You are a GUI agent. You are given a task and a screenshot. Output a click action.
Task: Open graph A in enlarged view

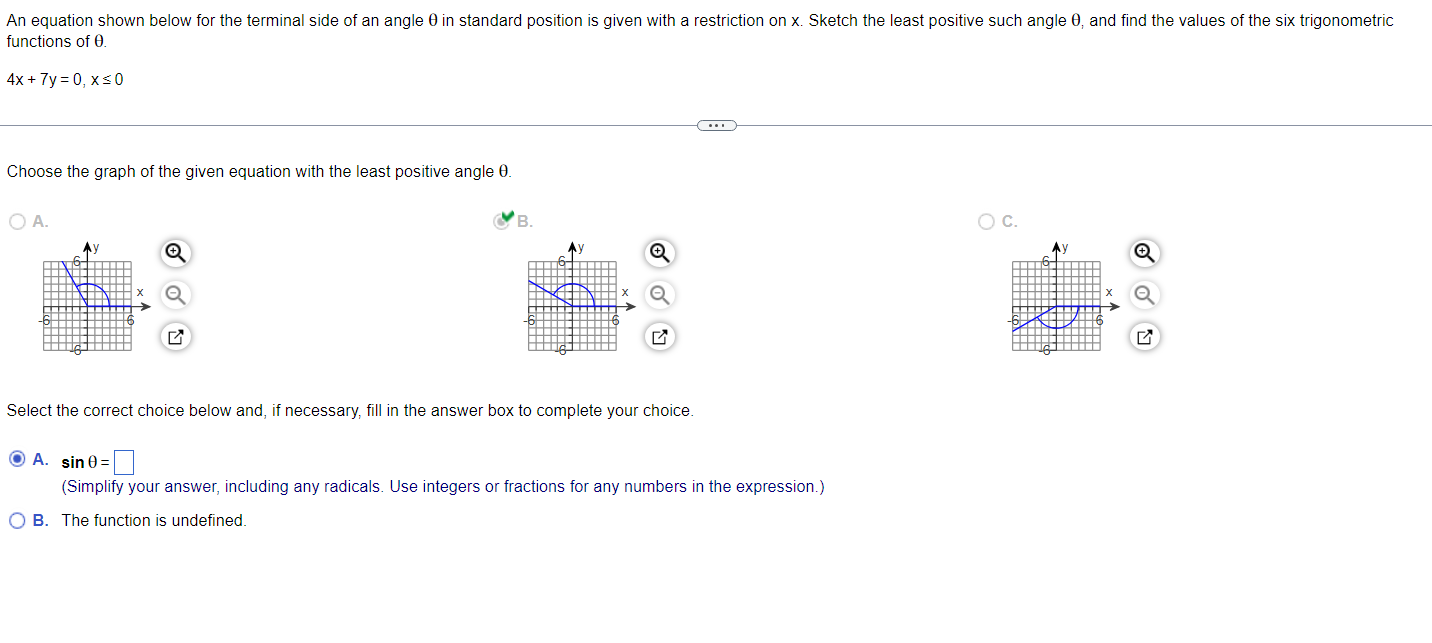click(x=174, y=337)
